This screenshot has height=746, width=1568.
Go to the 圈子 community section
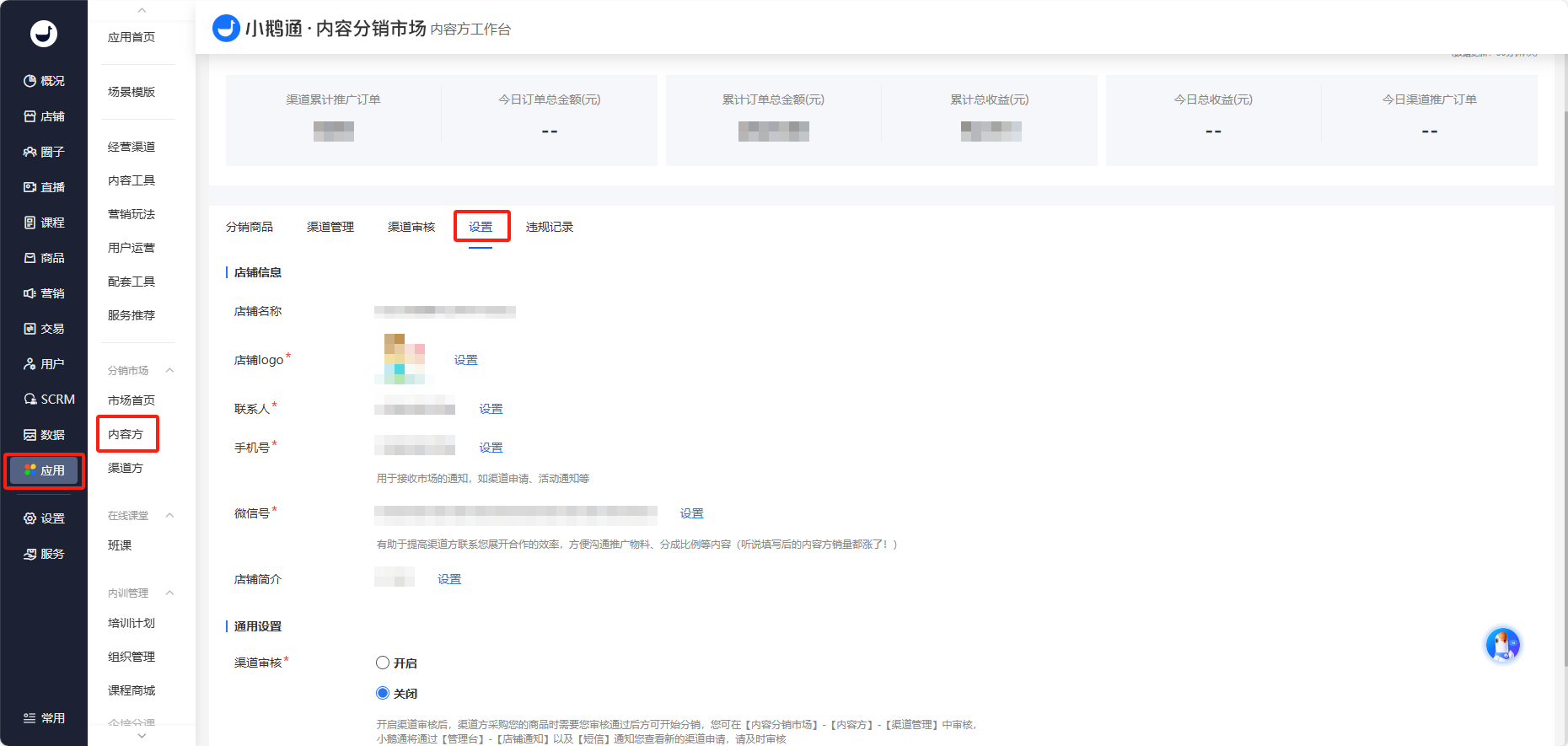coord(44,152)
